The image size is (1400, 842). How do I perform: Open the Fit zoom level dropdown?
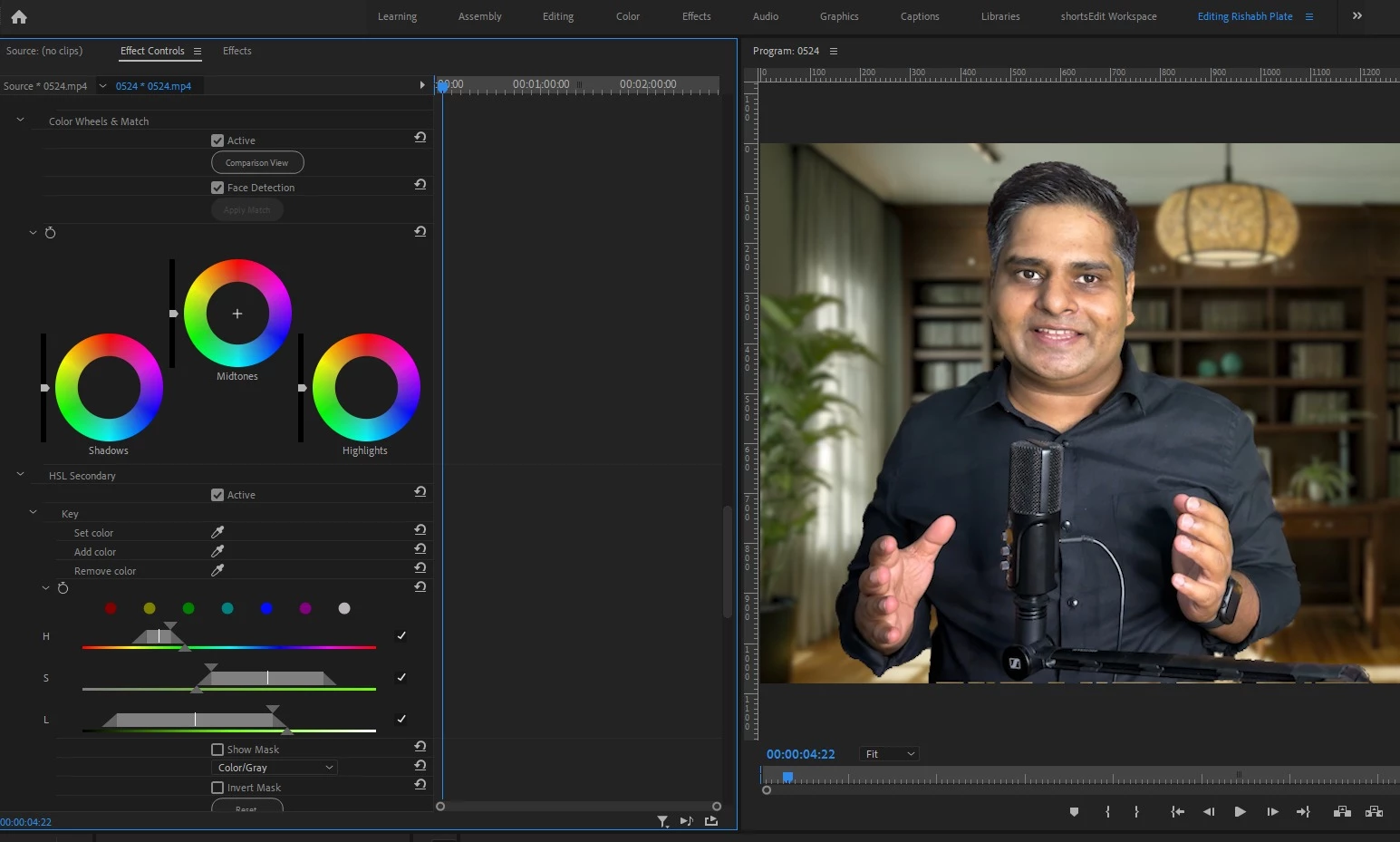pos(890,754)
